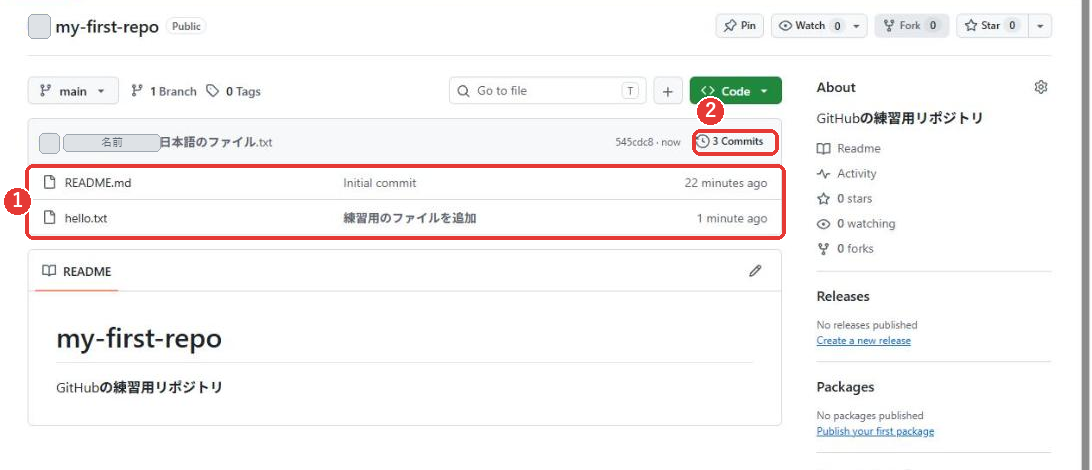Fork the my-first-repo repository

coord(911,26)
